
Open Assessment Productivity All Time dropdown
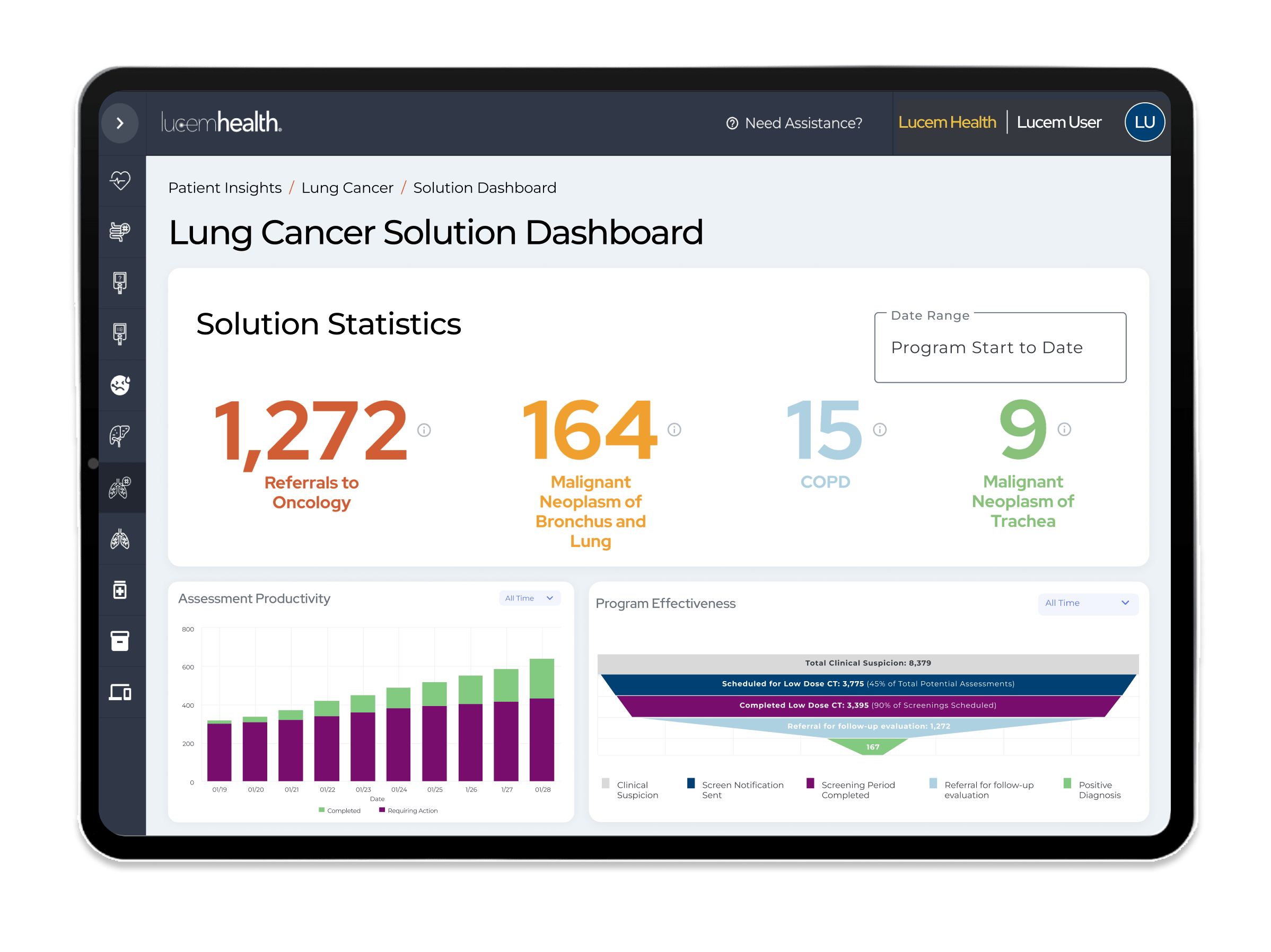[x=529, y=598]
